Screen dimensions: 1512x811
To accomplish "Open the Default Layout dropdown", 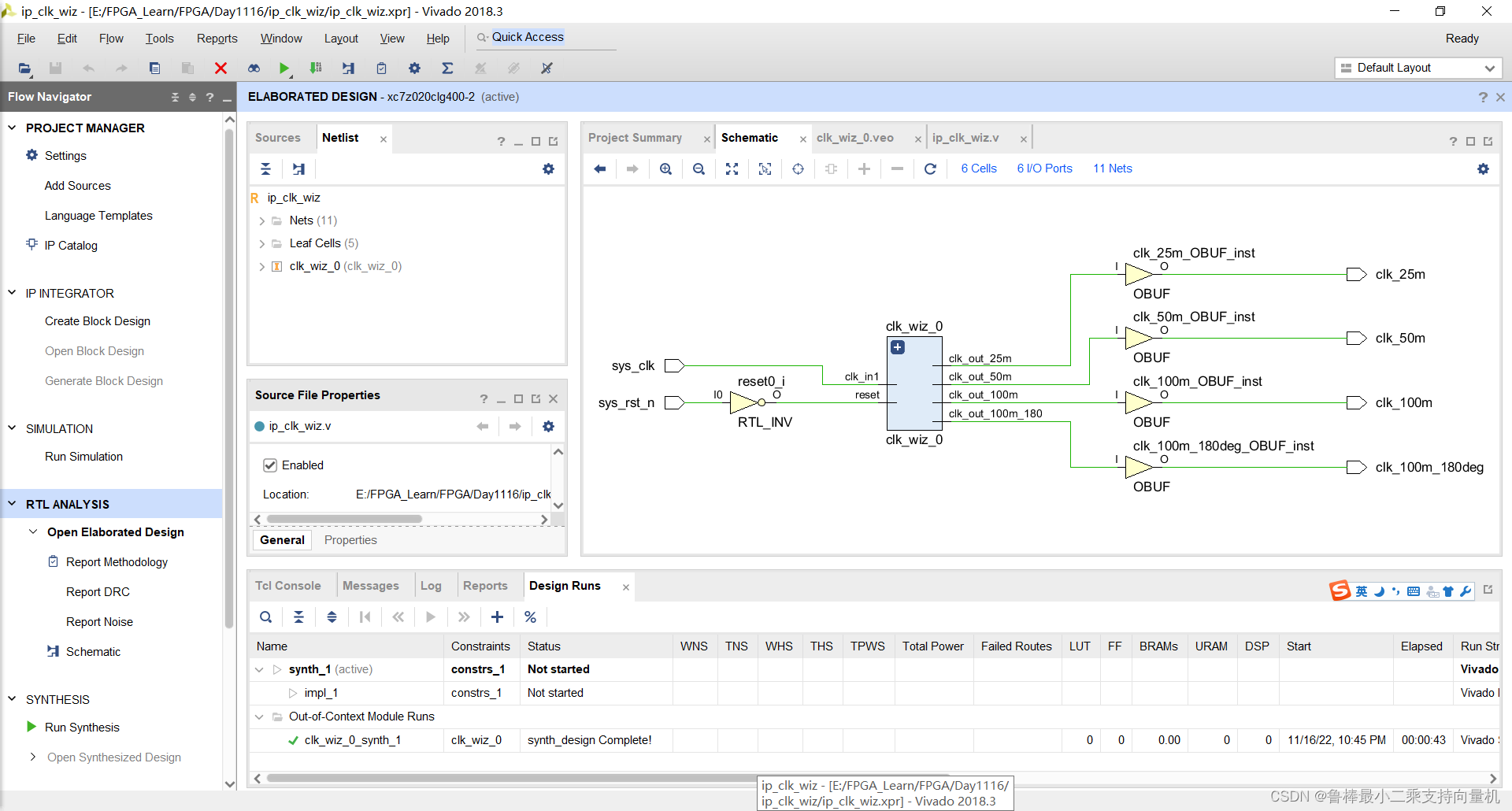I will (1417, 68).
